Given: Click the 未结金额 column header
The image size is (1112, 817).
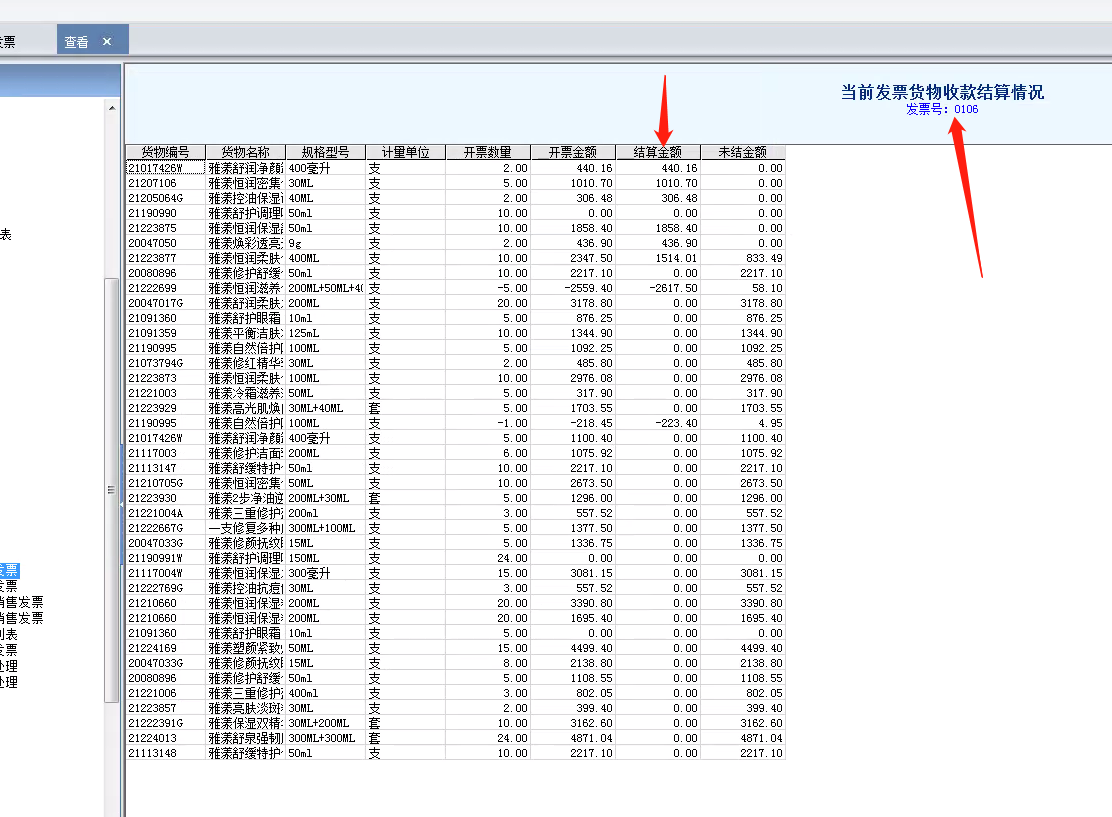Looking at the screenshot, I should 743,152.
